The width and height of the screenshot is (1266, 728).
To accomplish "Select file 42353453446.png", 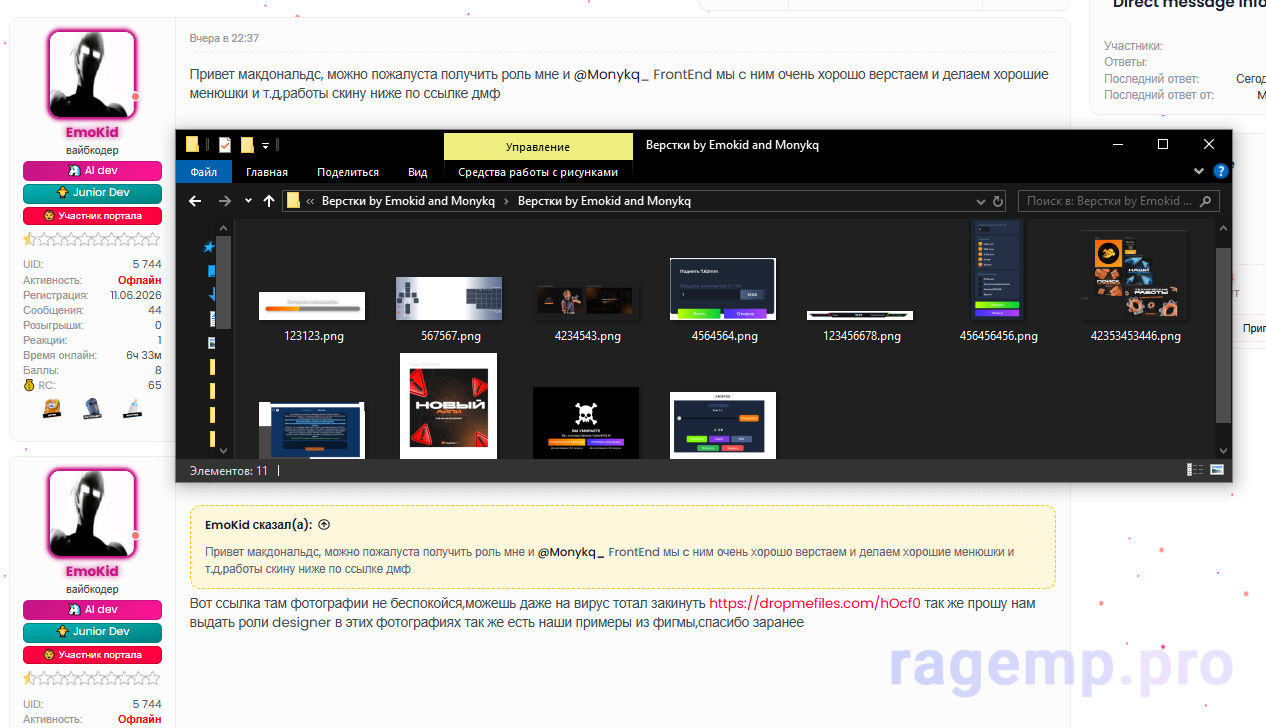I will (1135, 287).
